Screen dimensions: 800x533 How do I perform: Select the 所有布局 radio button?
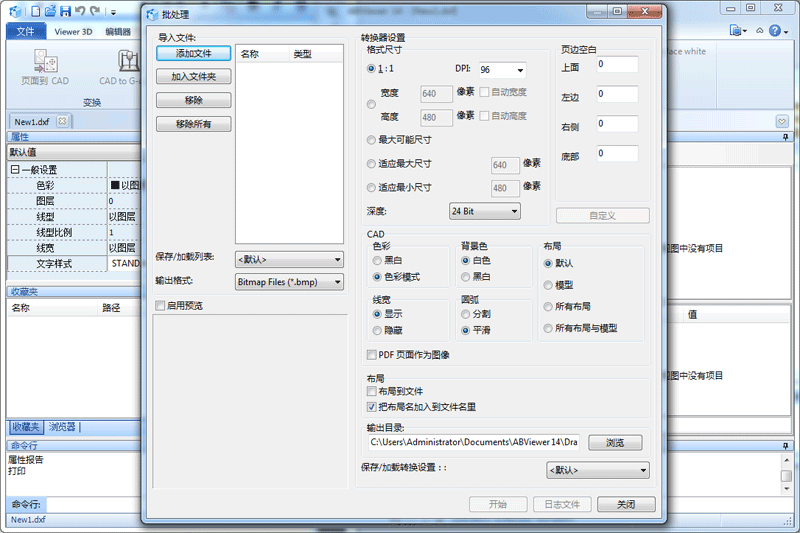pyautogui.click(x=548, y=307)
